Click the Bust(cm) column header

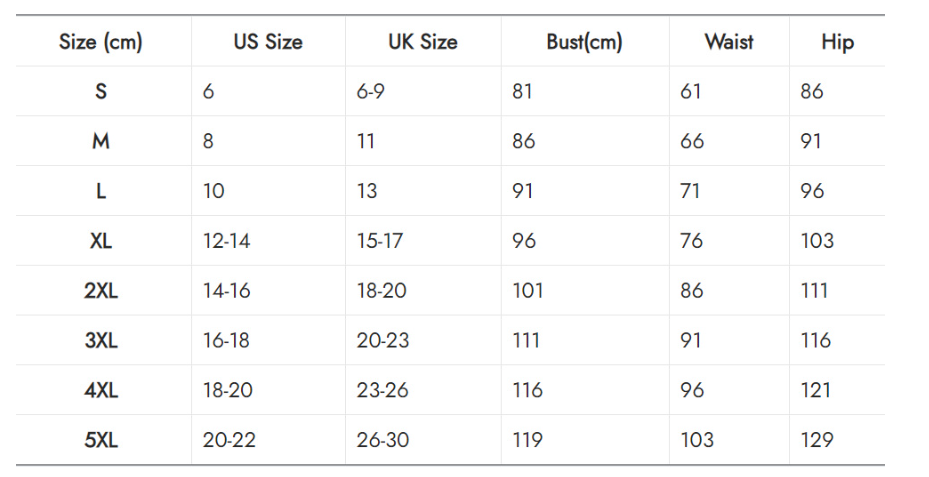pyautogui.click(x=584, y=42)
